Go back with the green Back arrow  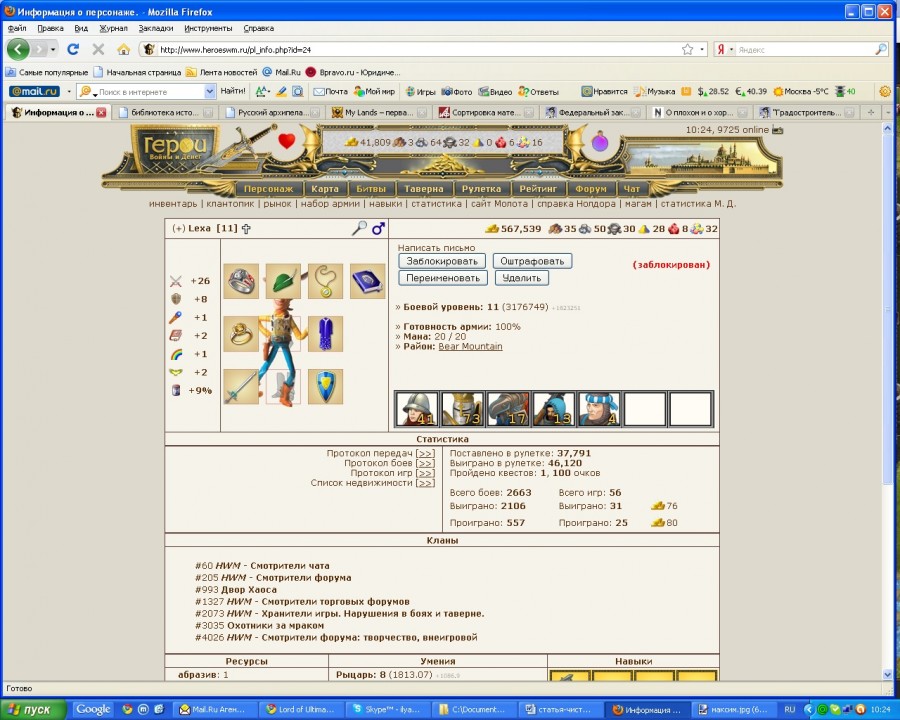click(x=18, y=49)
